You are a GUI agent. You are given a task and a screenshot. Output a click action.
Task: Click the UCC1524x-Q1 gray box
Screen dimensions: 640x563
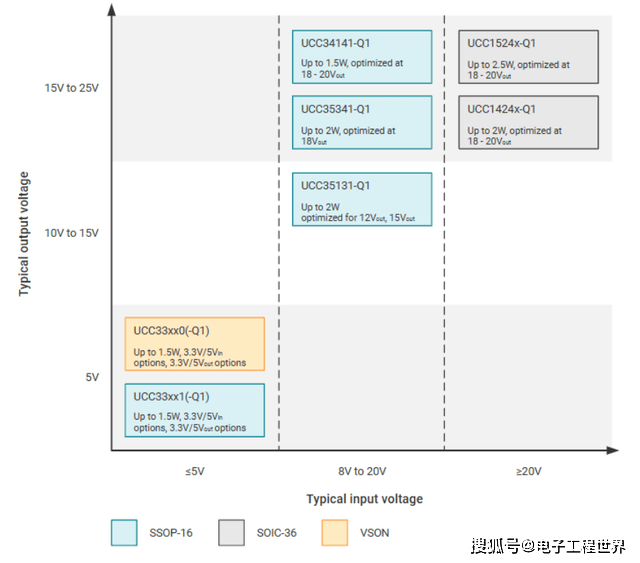tap(528, 57)
